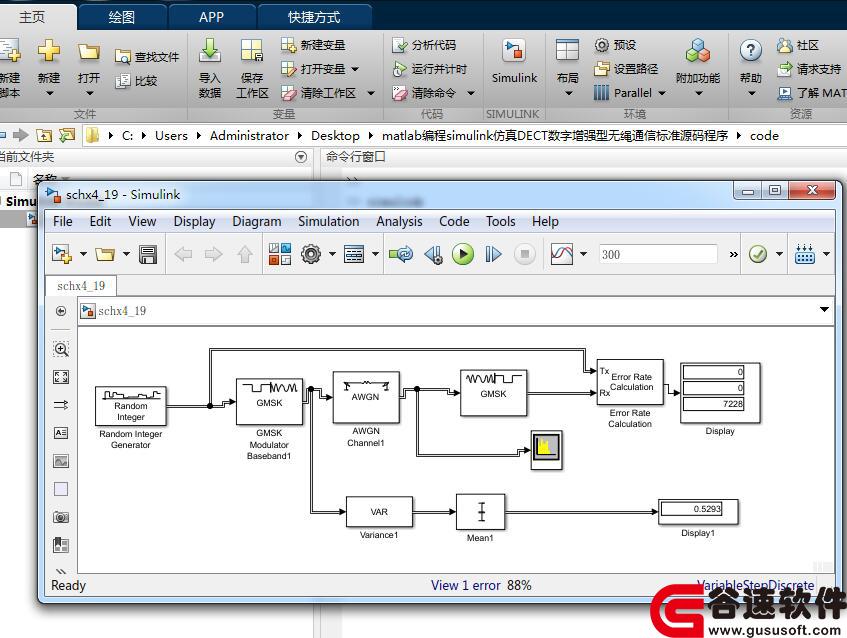
Task: Open the Library Browser icon
Action: (x=280, y=254)
